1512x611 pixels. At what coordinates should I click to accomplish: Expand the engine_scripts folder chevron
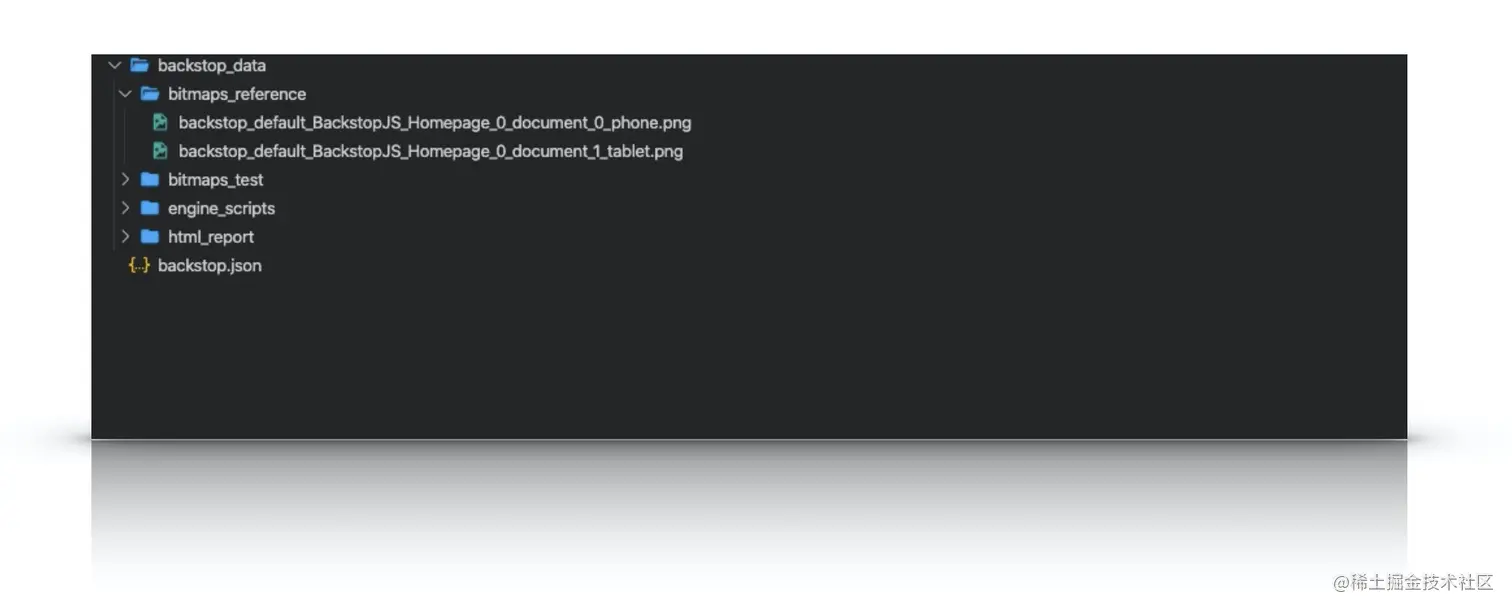pyautogui.click(x=125, y=208)
